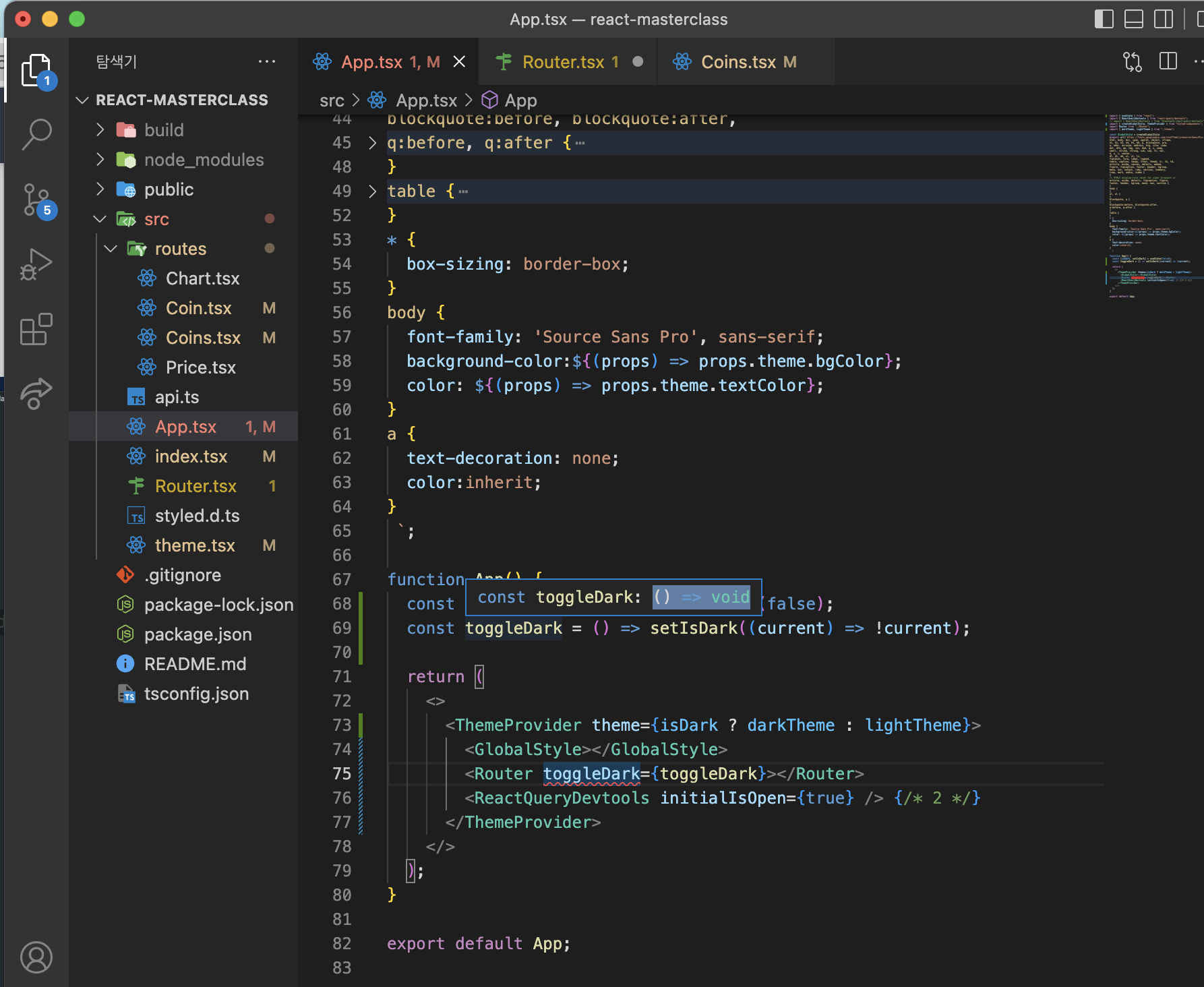The image size is (1204, 987).
Task: Split the editor to the right
Action: (1168, 62)
